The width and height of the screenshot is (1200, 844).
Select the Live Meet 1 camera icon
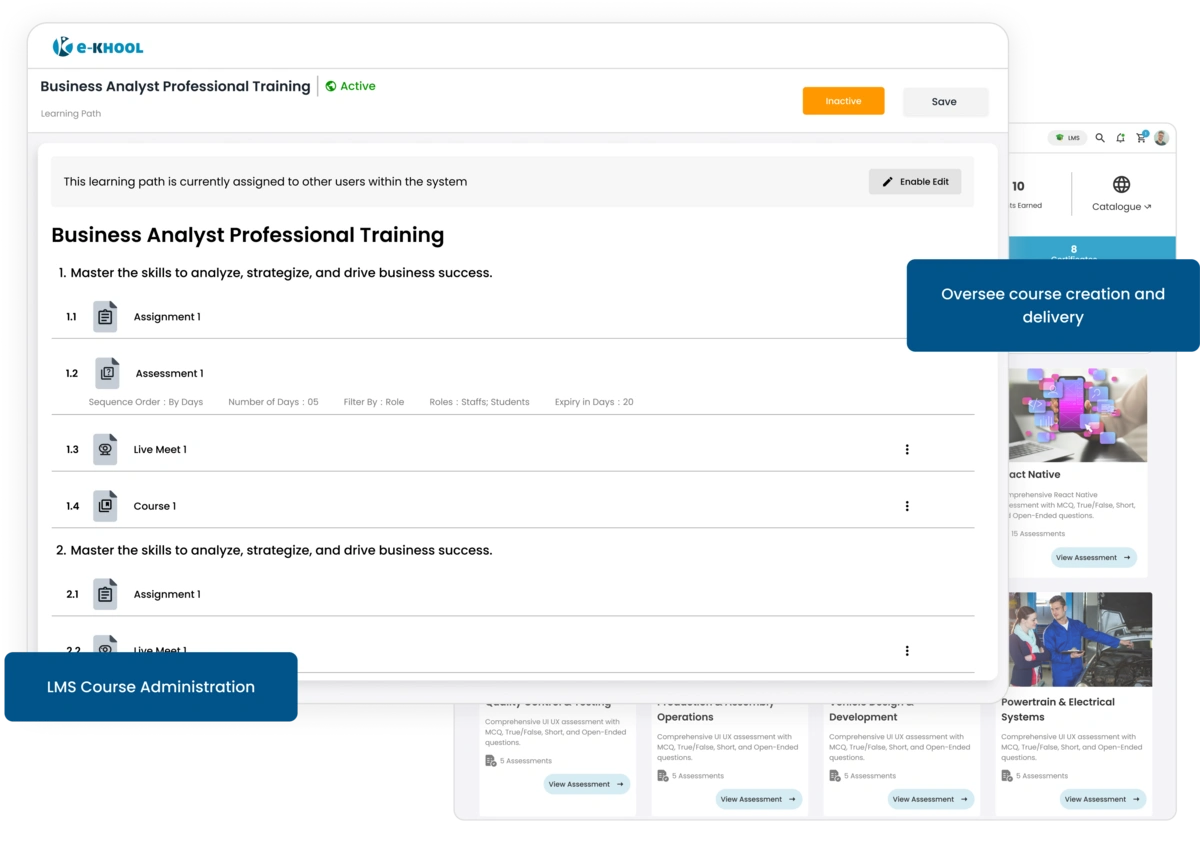pos(105,448)
